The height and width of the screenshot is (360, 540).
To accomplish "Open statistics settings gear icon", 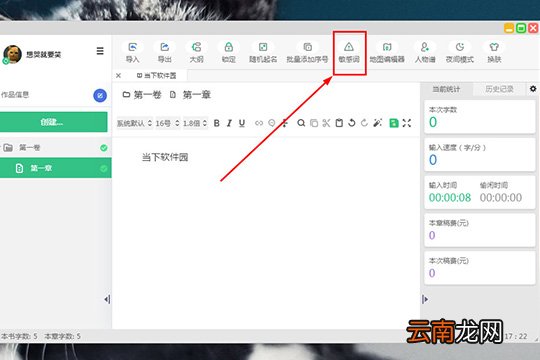I will coord(533,89).
